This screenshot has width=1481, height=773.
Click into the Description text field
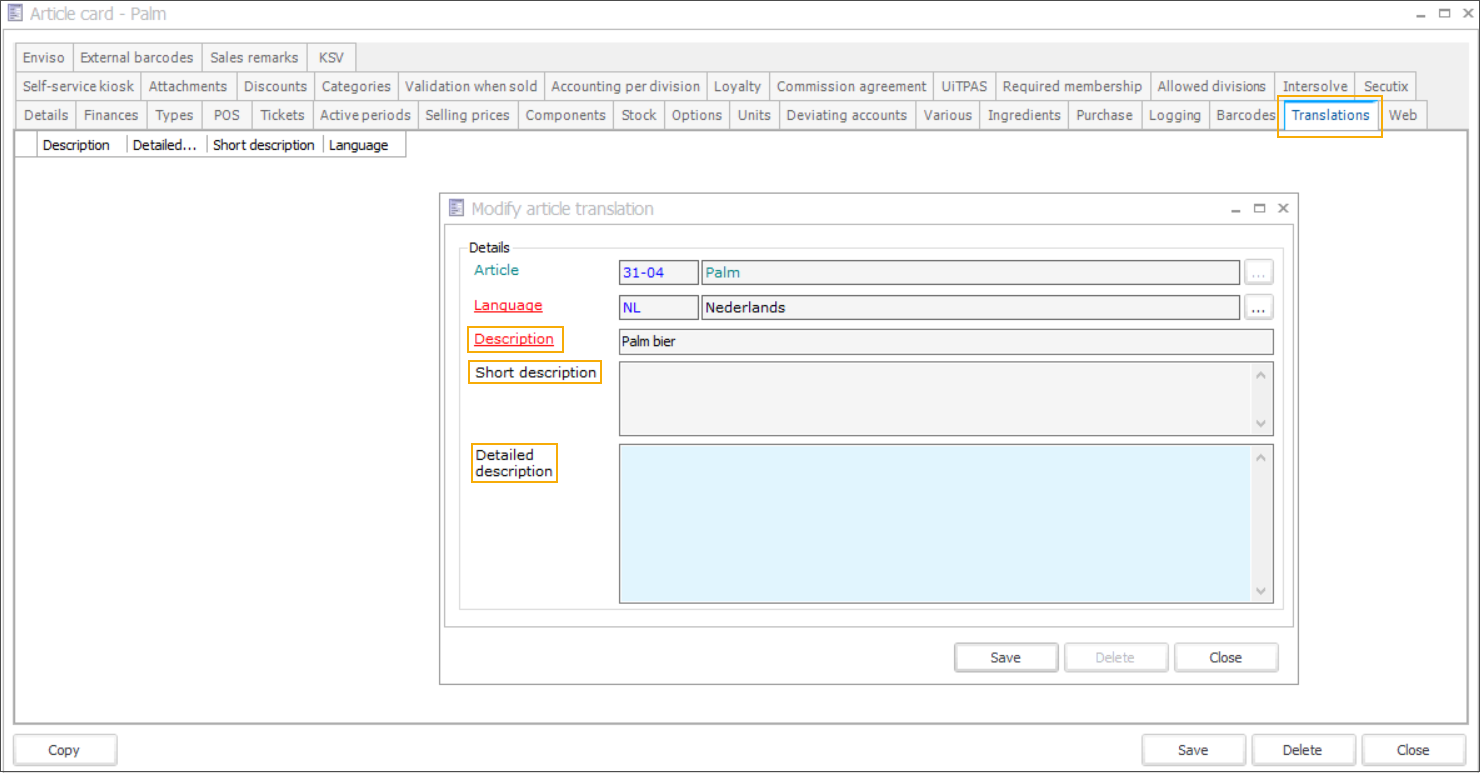click(945, 342)
